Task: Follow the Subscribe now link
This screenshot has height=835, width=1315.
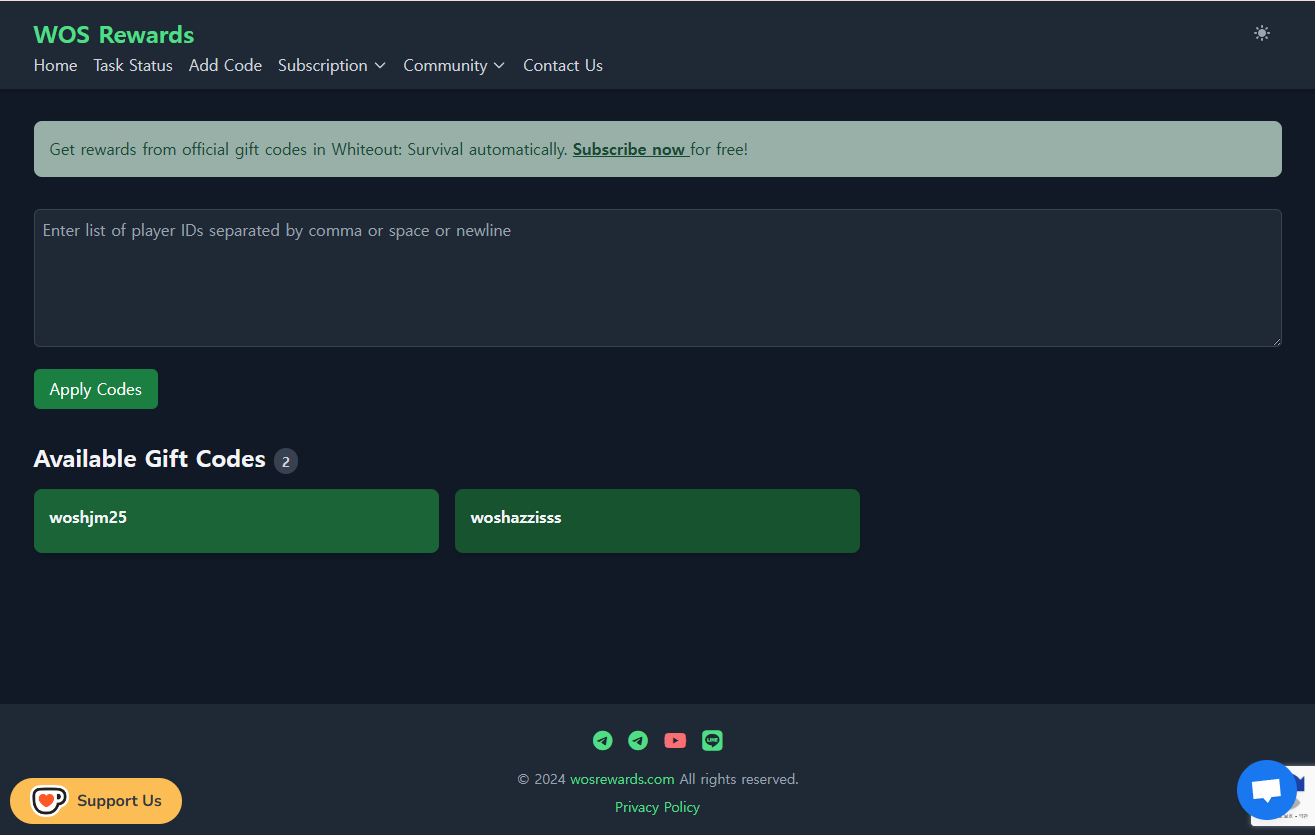Action: [629, 149]
